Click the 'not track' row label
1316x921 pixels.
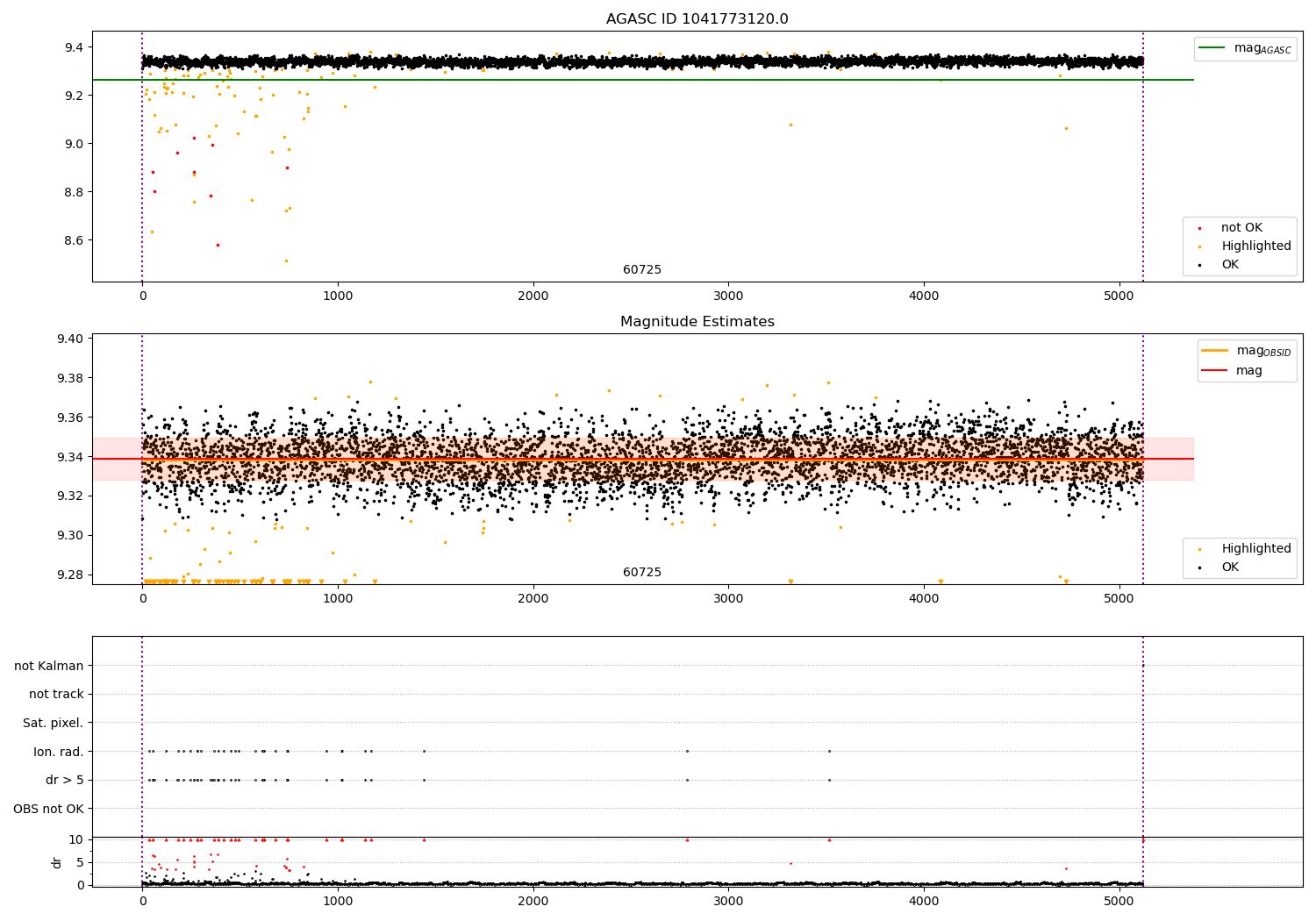pos(56,695)
